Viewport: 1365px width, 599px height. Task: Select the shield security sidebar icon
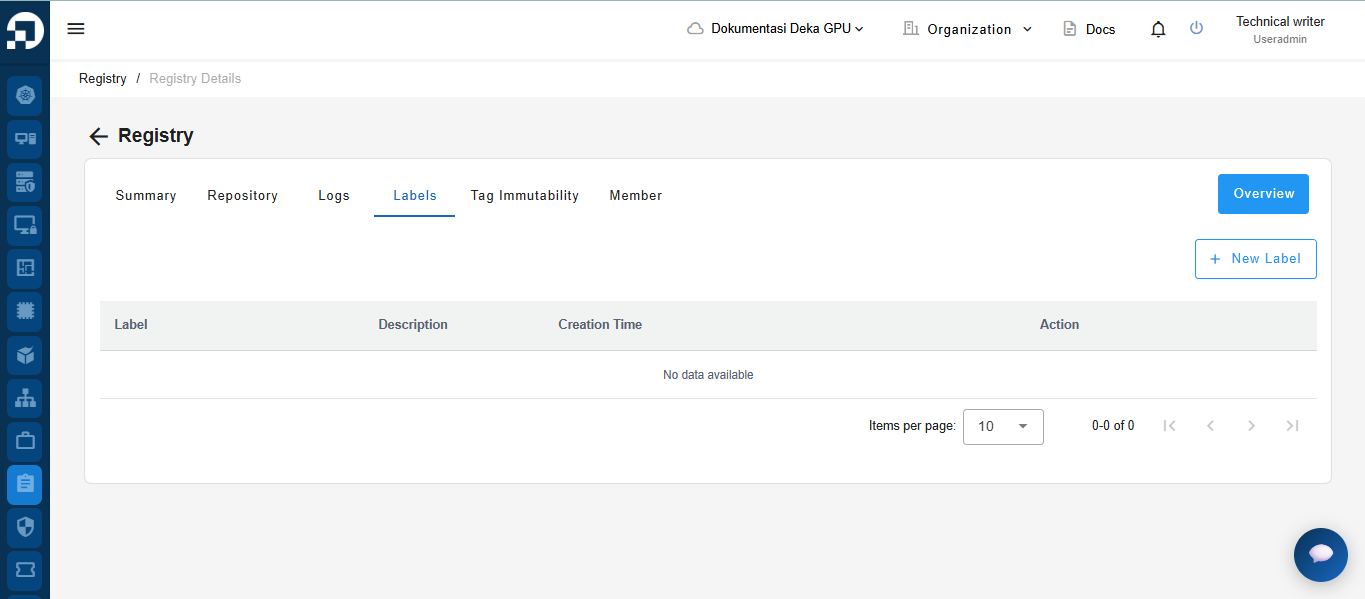(x=25, y=526)
